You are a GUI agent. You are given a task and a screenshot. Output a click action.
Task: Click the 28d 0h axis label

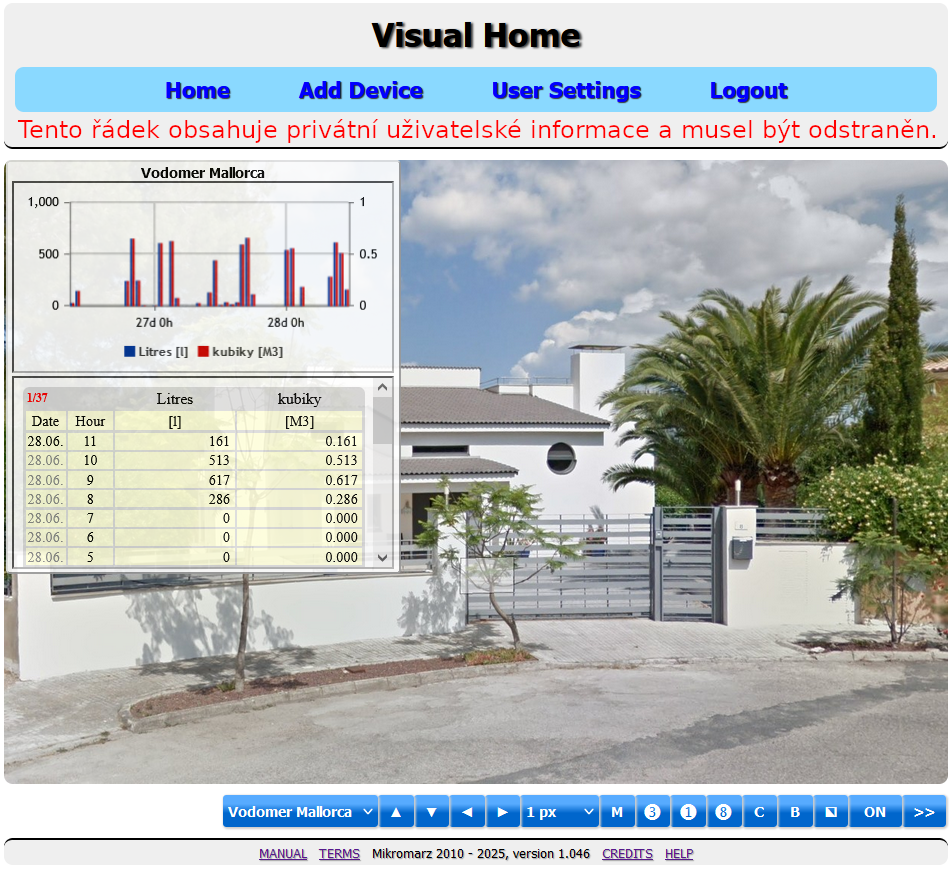(x=286, y=322)
